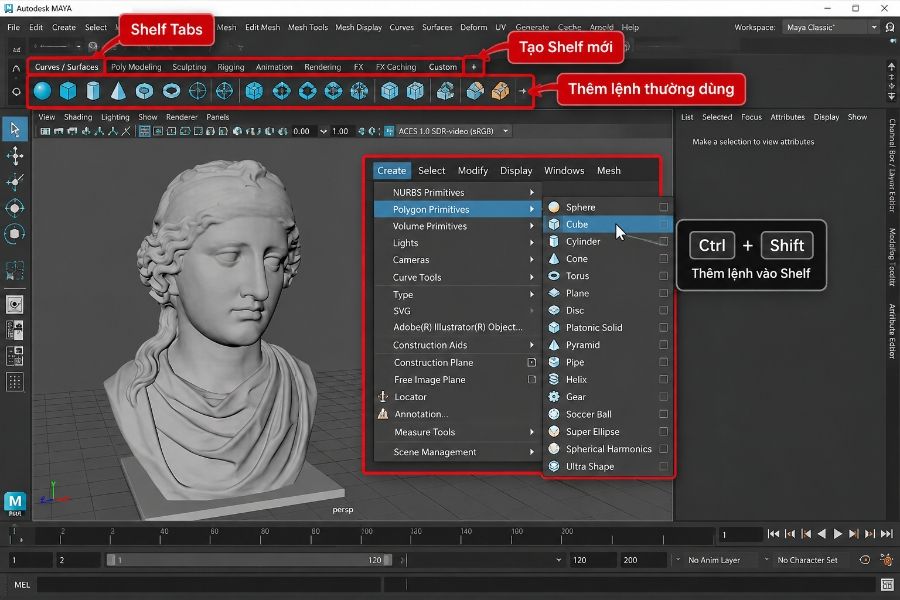Expand the NURBS Primitives submenu
900x600 pixels.
coord(456,192)
